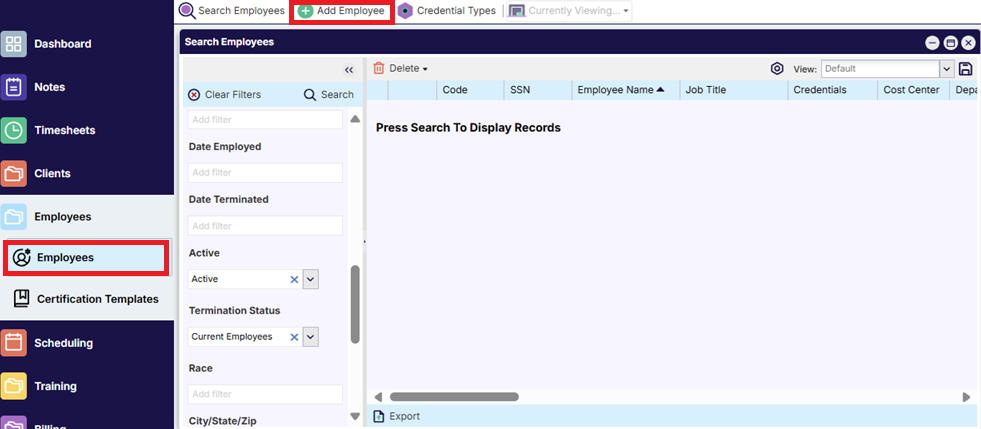Clear the Active filter value X
The width and height of the screenshot is (981, 429).
[294, 280]
